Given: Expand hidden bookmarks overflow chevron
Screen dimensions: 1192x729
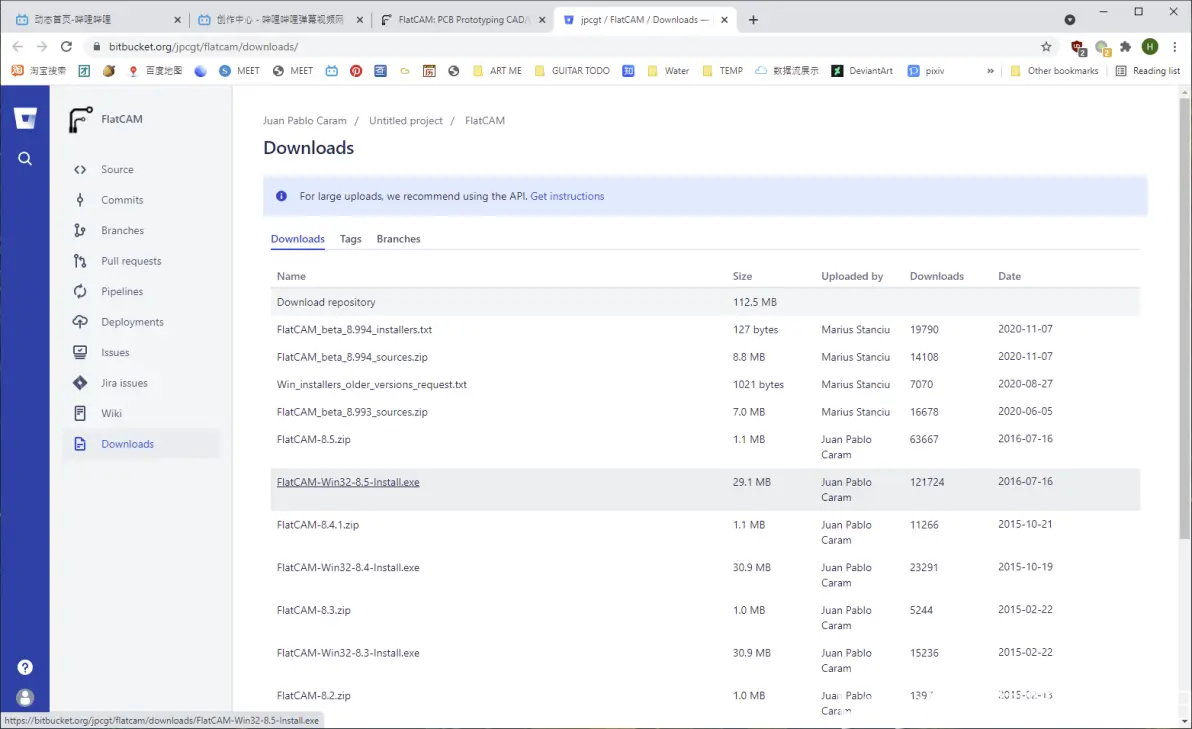Looking at the screenshot, I should [x=990, y=71].
